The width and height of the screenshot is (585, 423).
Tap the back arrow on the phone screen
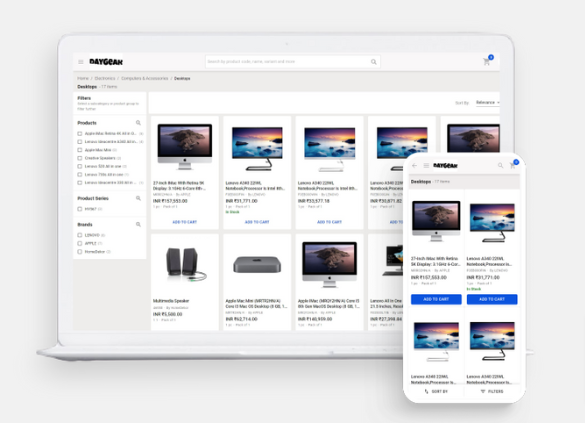point(414,165)
